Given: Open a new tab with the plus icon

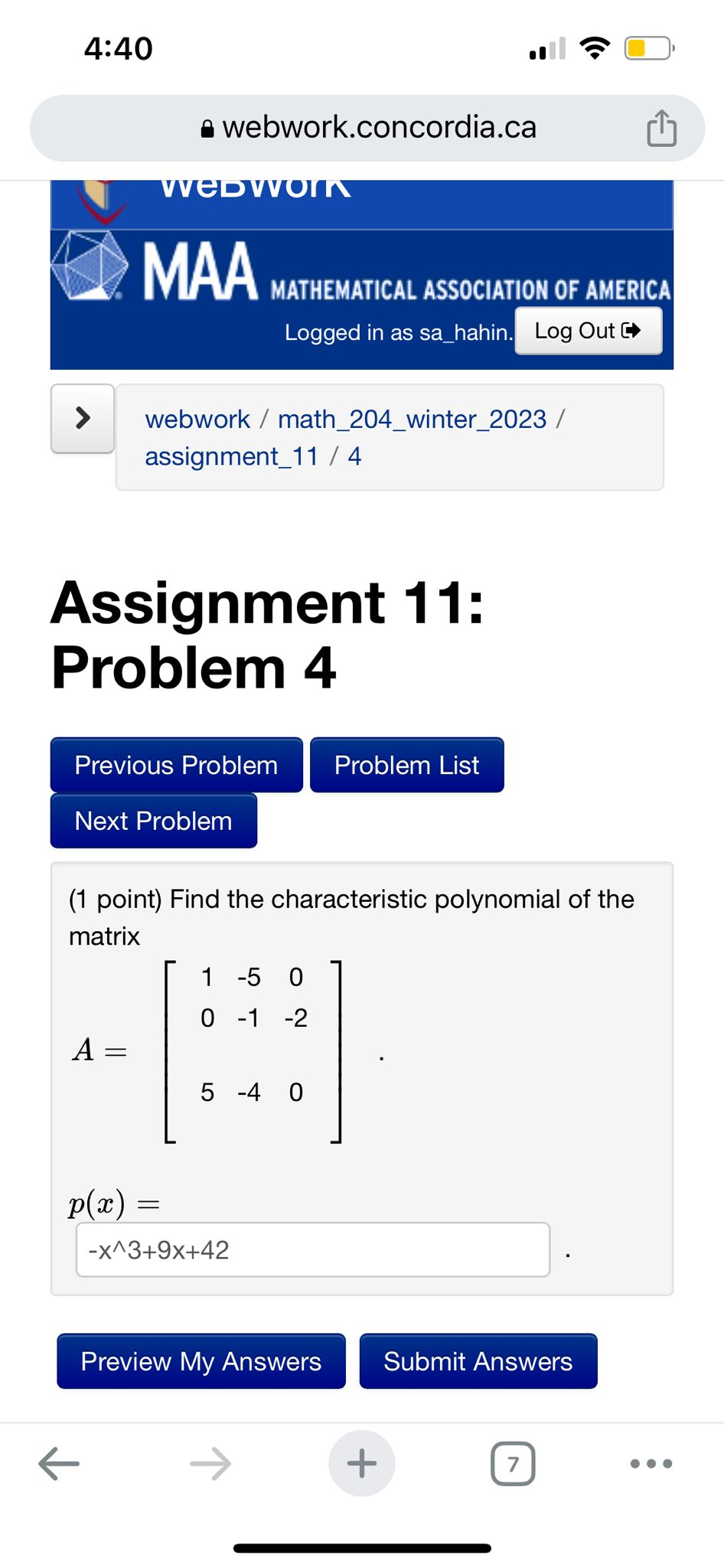Looking at the screenshot, I should (x=361, y=1463).
